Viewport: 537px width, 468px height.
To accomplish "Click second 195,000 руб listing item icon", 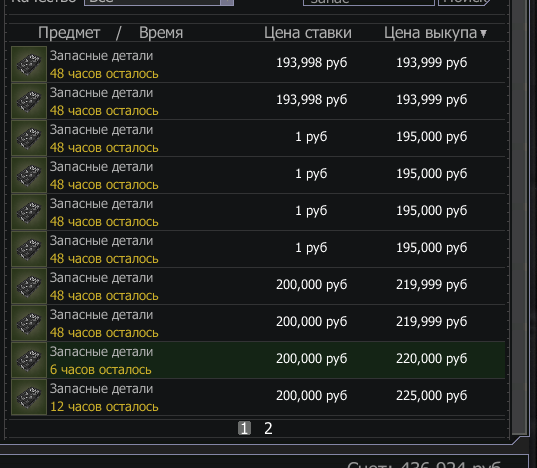I will 29,175.
